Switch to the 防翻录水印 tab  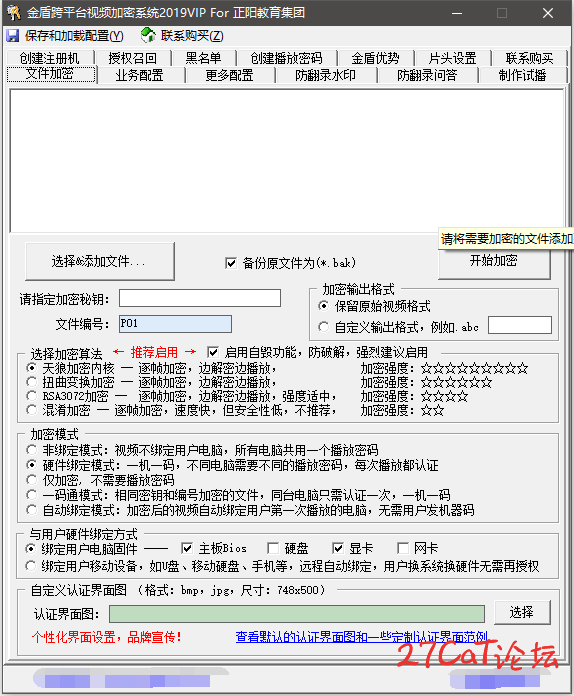click(325, 75)
